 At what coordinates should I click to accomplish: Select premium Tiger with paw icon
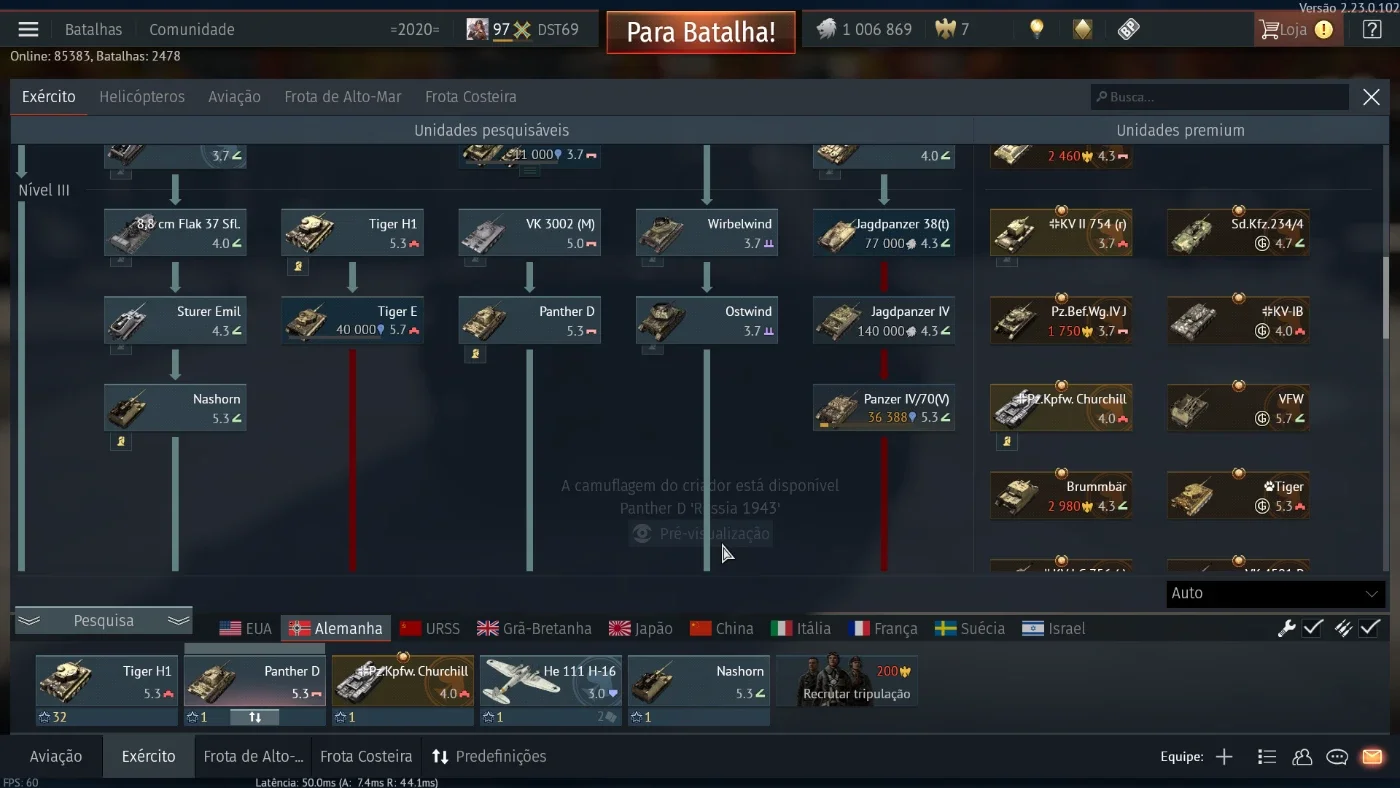tap(1238, 496)
